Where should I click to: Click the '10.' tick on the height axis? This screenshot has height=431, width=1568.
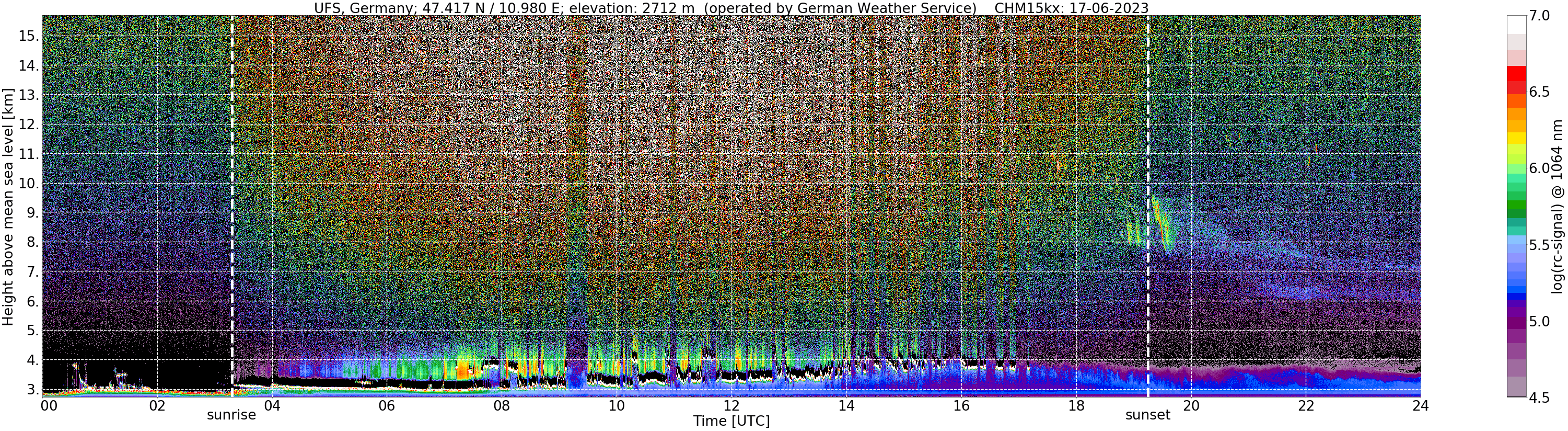pos(29,184)
